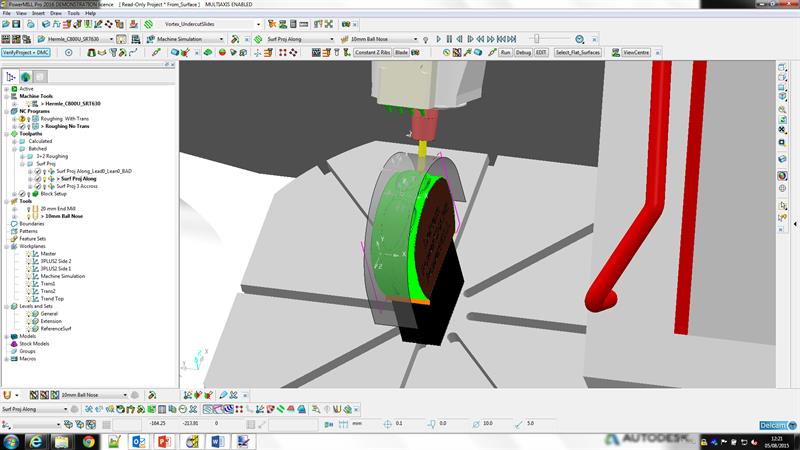800x450 pixels.
Task: Click the Select_Flat_Surfaces button
Action: point(578,53)
